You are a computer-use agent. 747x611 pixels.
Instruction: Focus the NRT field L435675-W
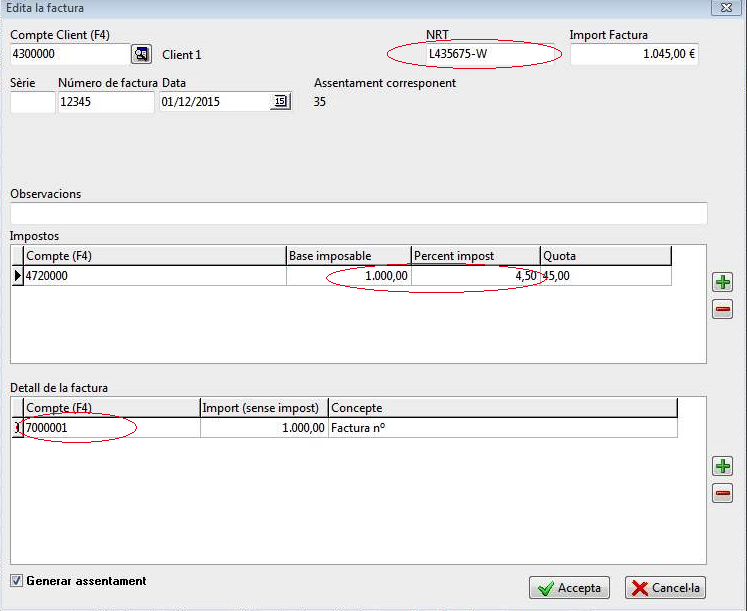pyautogui.click(x=491, y=54)
